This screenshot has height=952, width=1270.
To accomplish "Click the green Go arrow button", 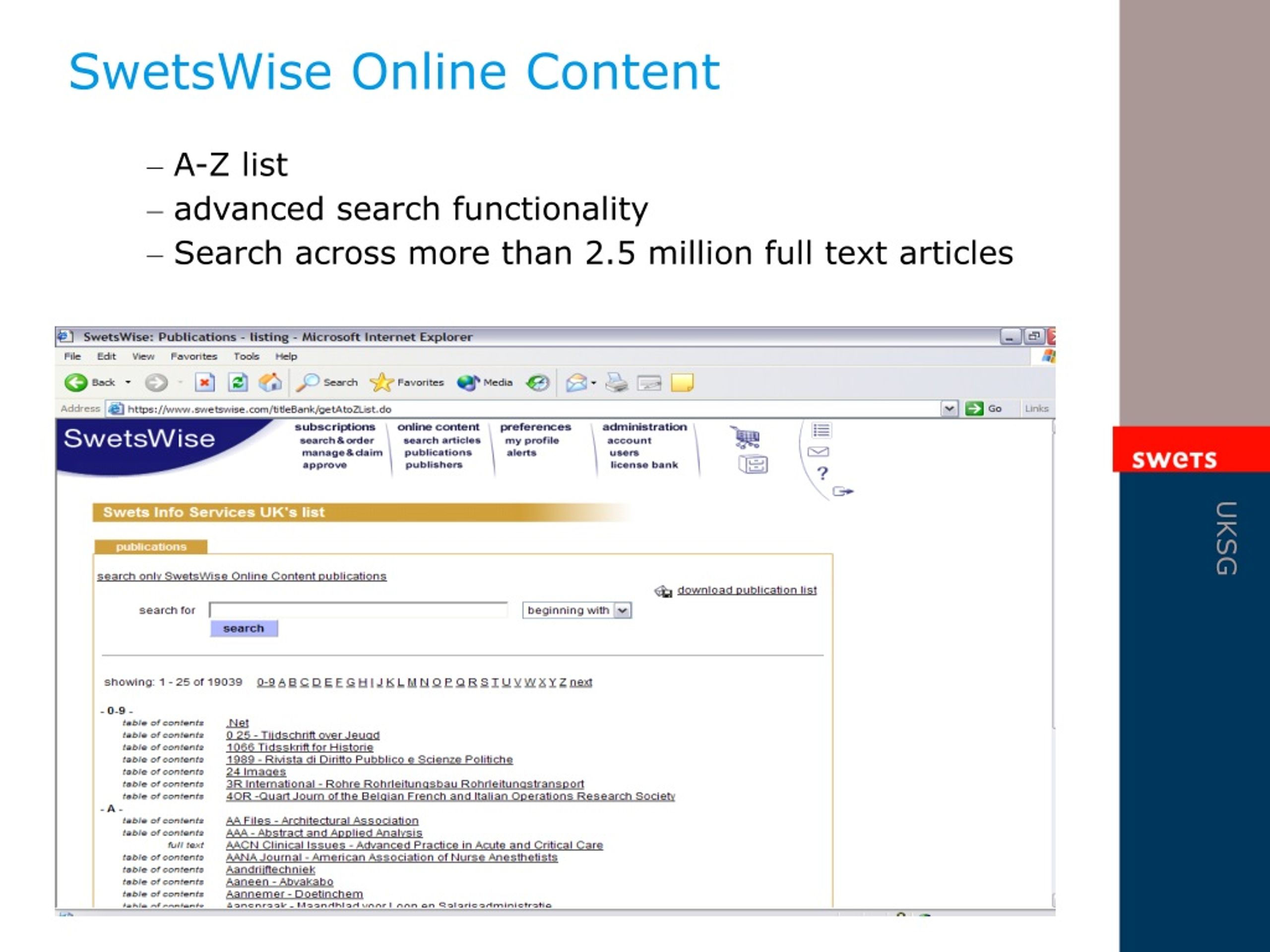I will (x=974, y=409).
